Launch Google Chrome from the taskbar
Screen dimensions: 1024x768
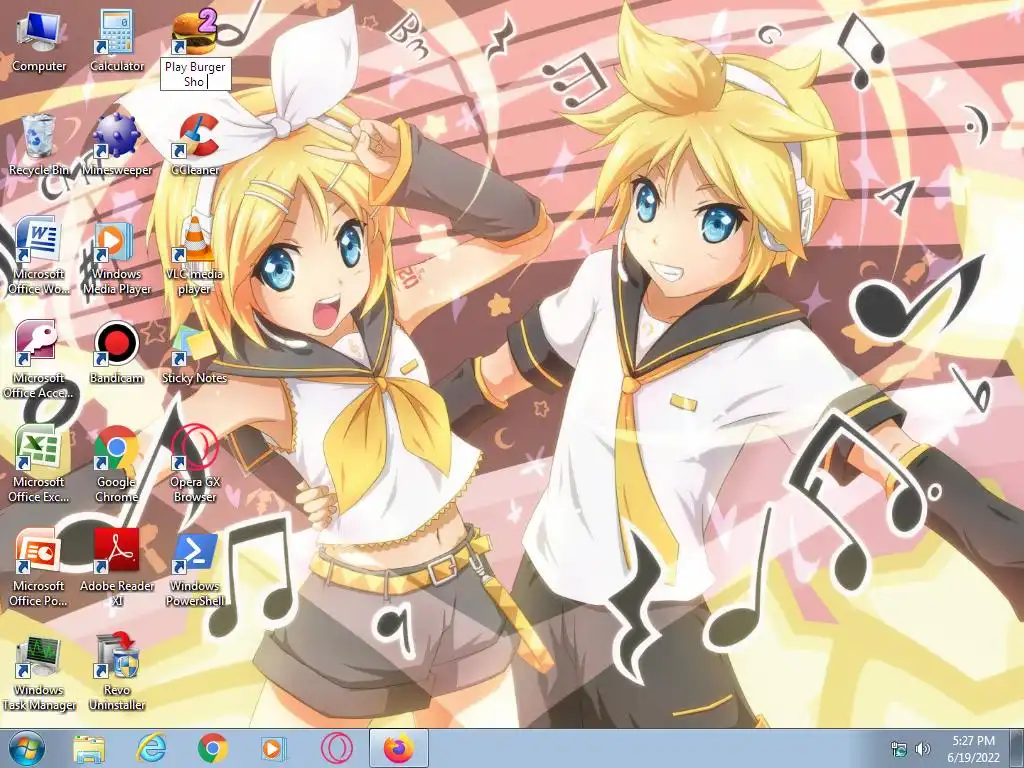coord(213,748)
